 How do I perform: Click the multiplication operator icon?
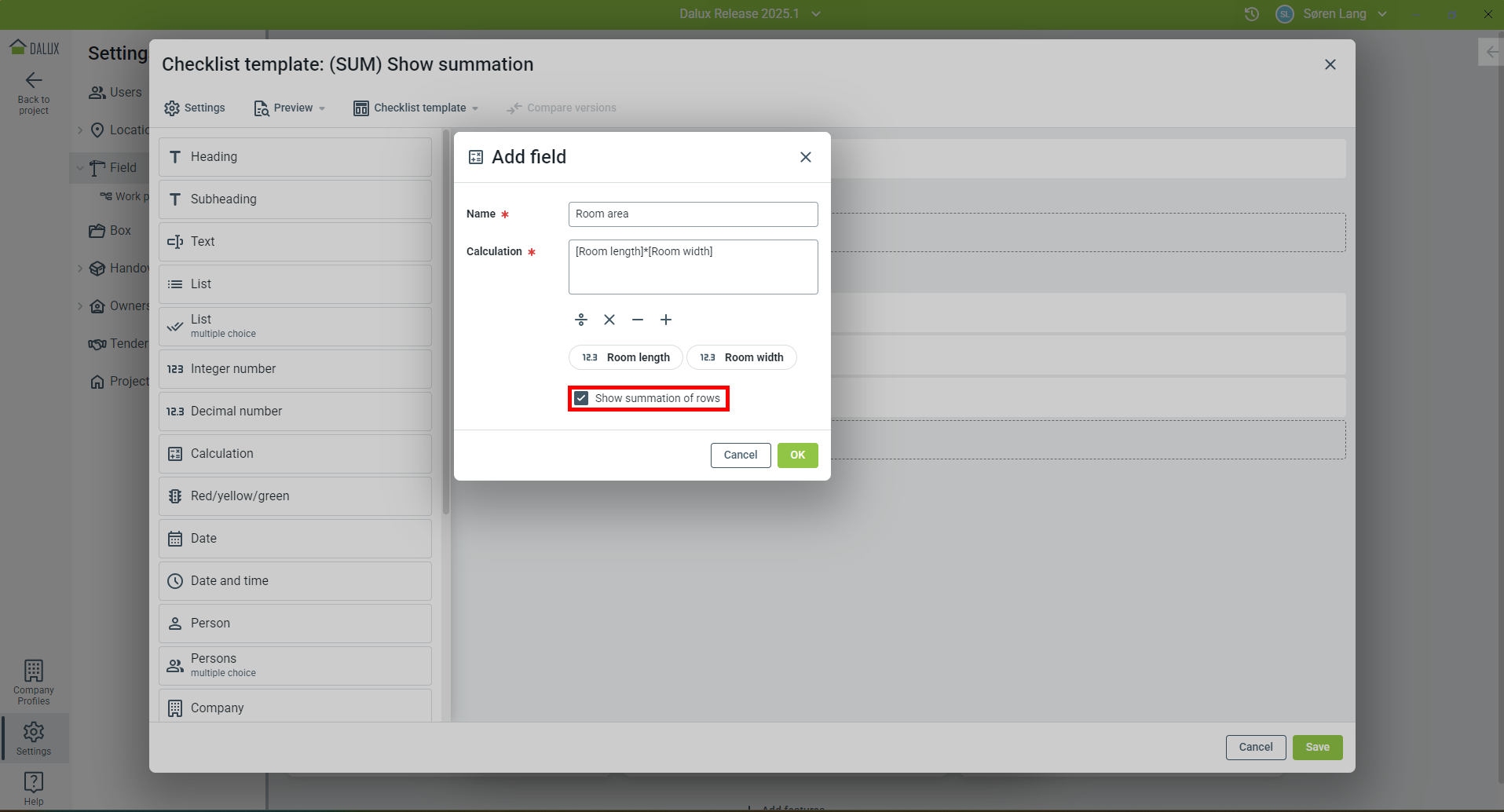point(609,320)
